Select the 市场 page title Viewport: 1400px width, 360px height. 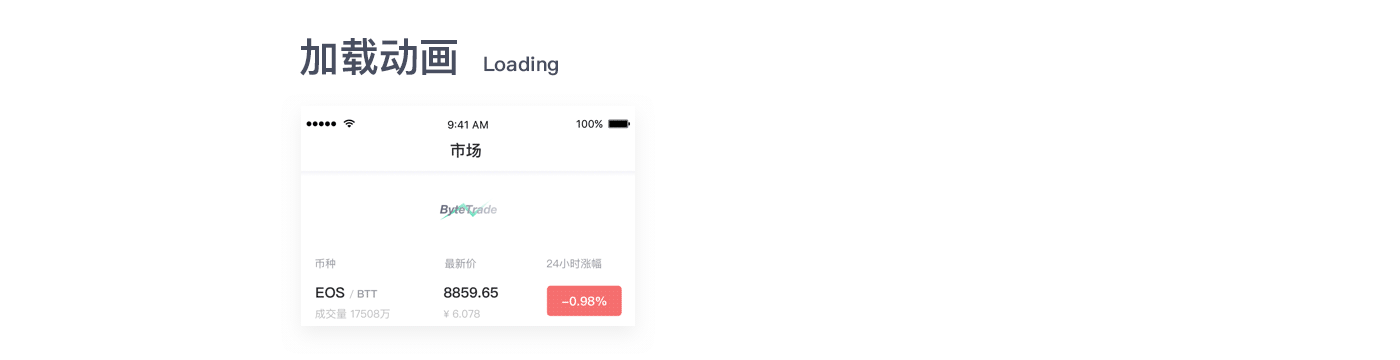click(466, 151)
